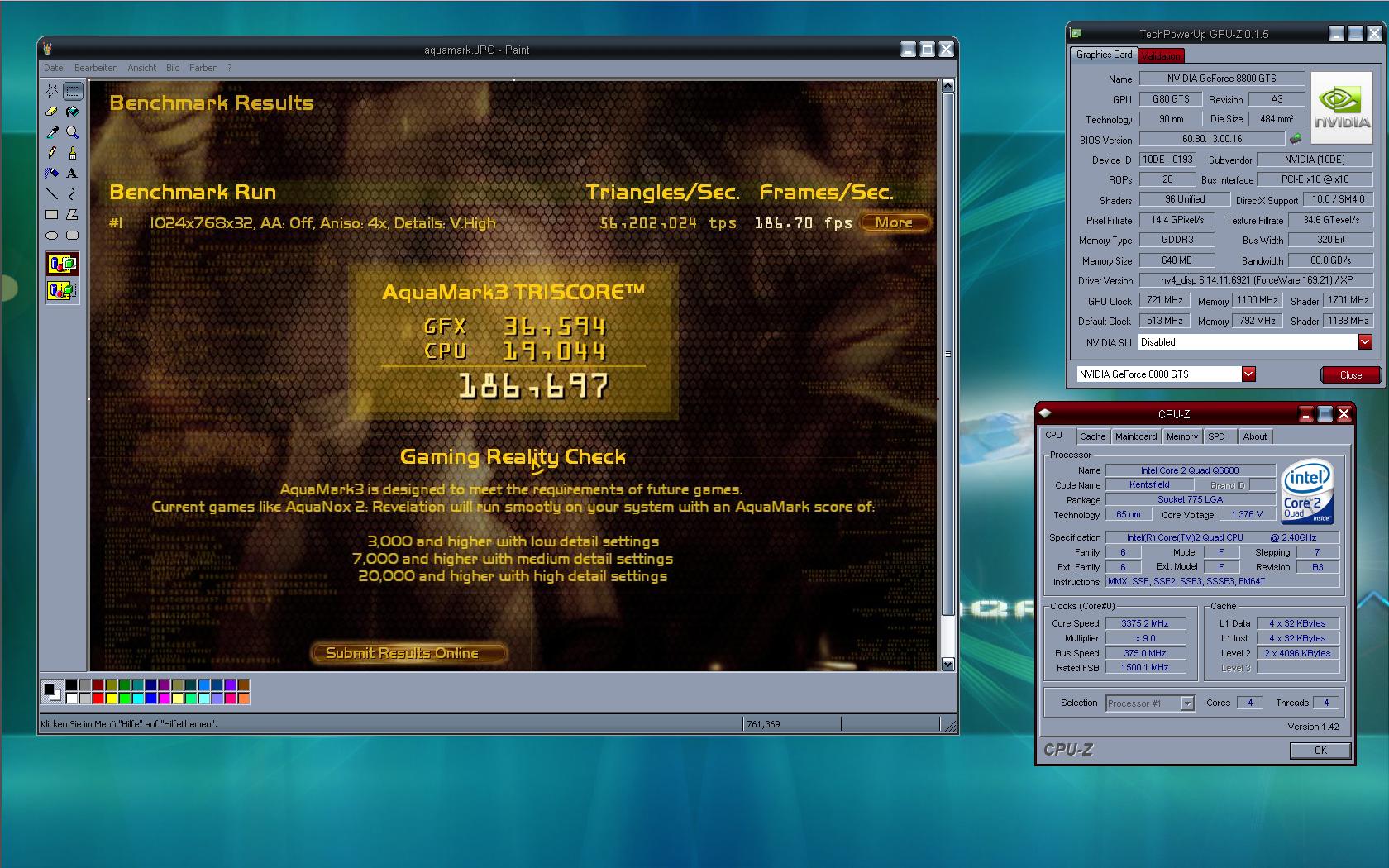This screenshot has width=1389, height=868.
Task: Open the Farben menu in Paint
Action: 203,68
